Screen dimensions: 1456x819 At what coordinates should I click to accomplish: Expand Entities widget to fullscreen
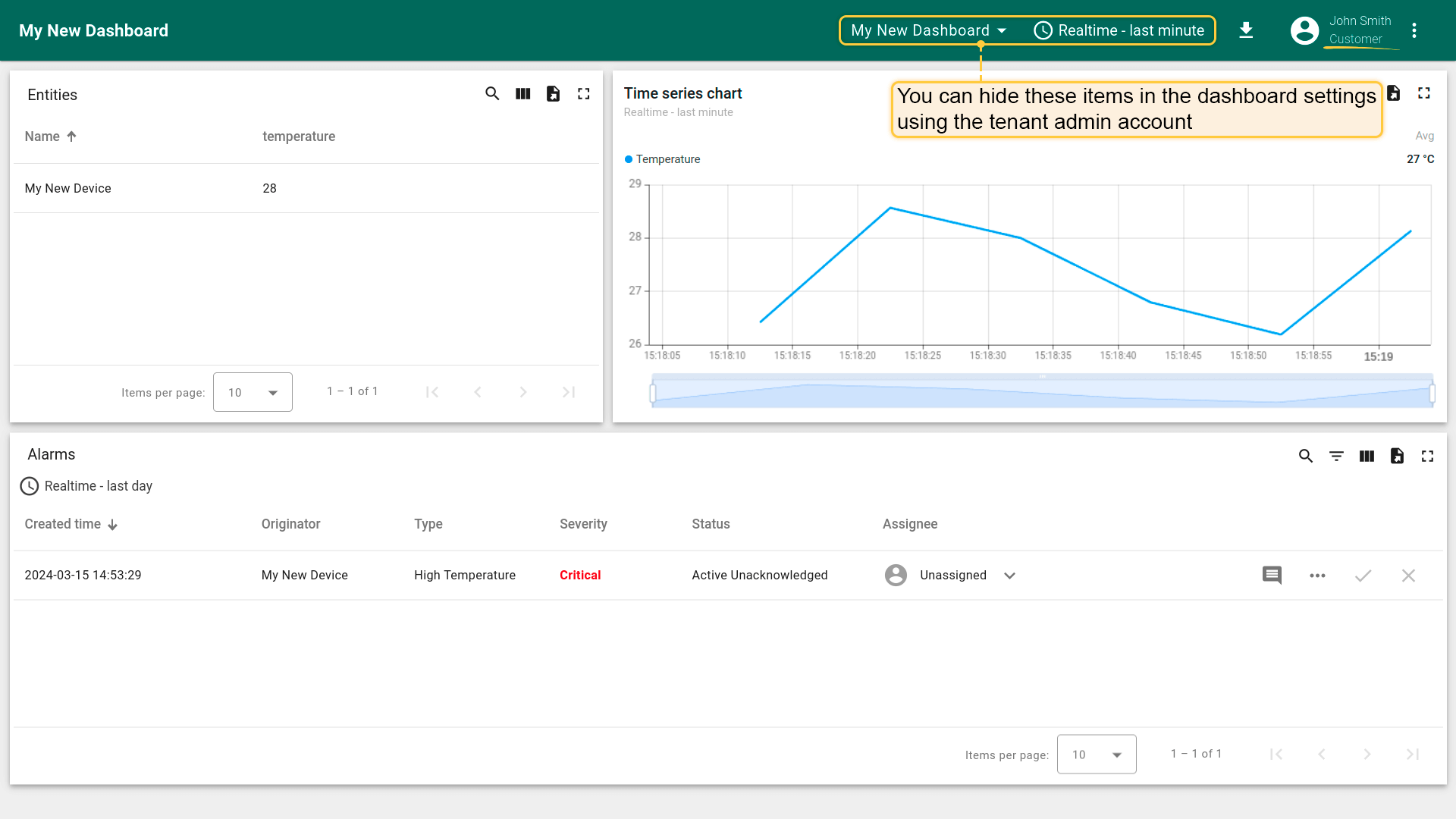click(x=584, y=94)
